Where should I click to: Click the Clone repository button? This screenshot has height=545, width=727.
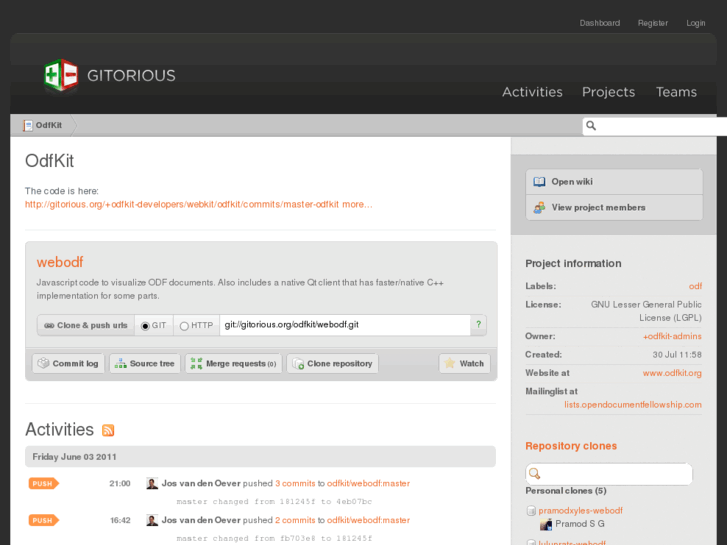[x=332, y=364]
